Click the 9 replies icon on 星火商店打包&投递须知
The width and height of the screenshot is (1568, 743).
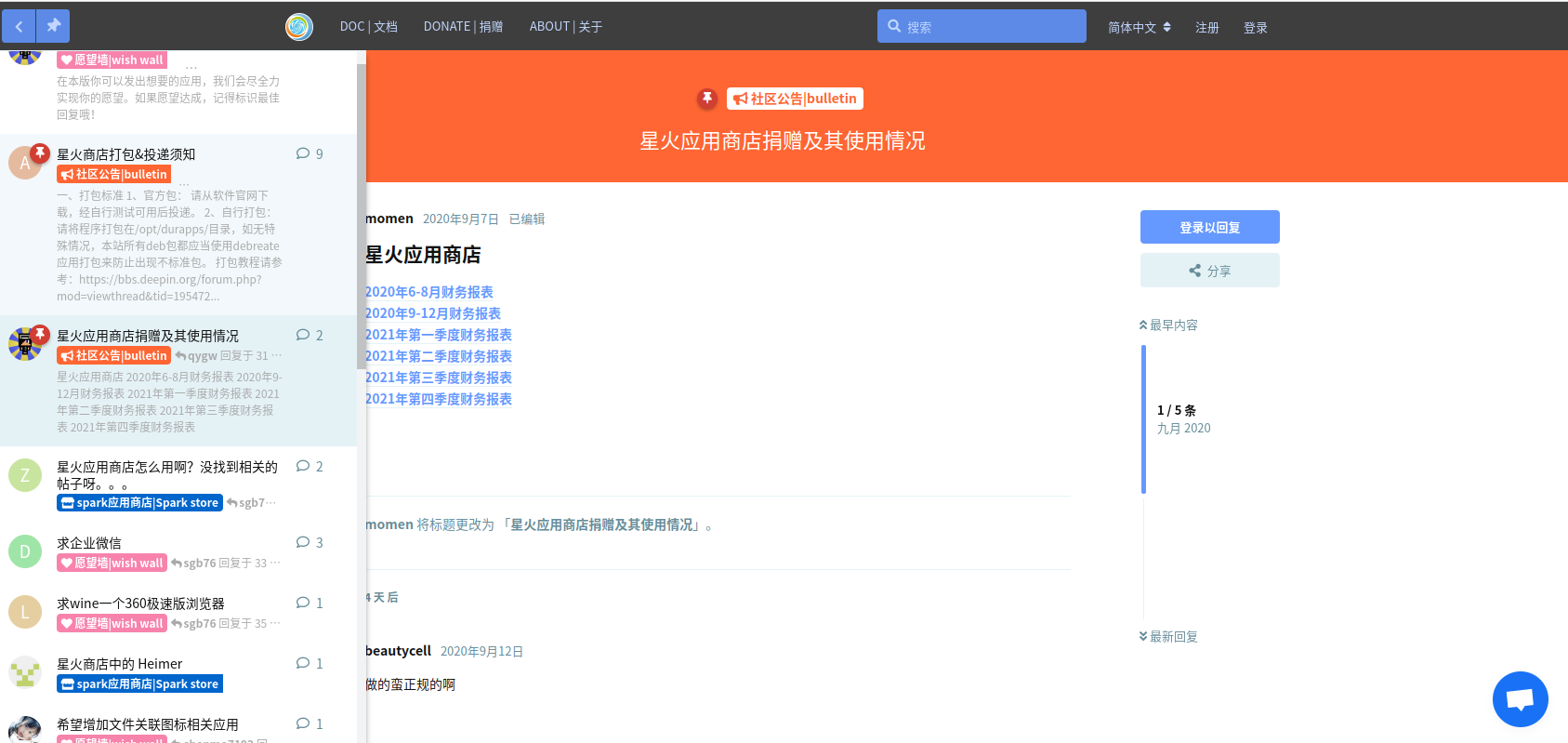310,154
